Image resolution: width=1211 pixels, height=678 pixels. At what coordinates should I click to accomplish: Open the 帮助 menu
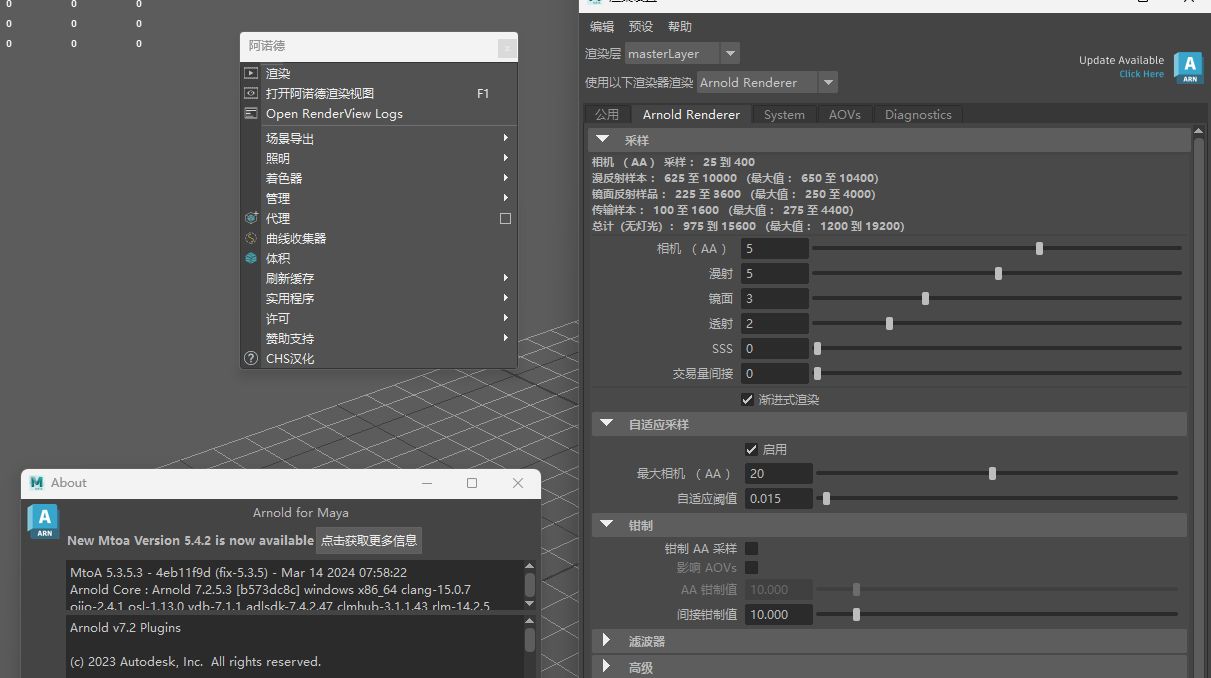pyautogui.click(x=679, y=27)
